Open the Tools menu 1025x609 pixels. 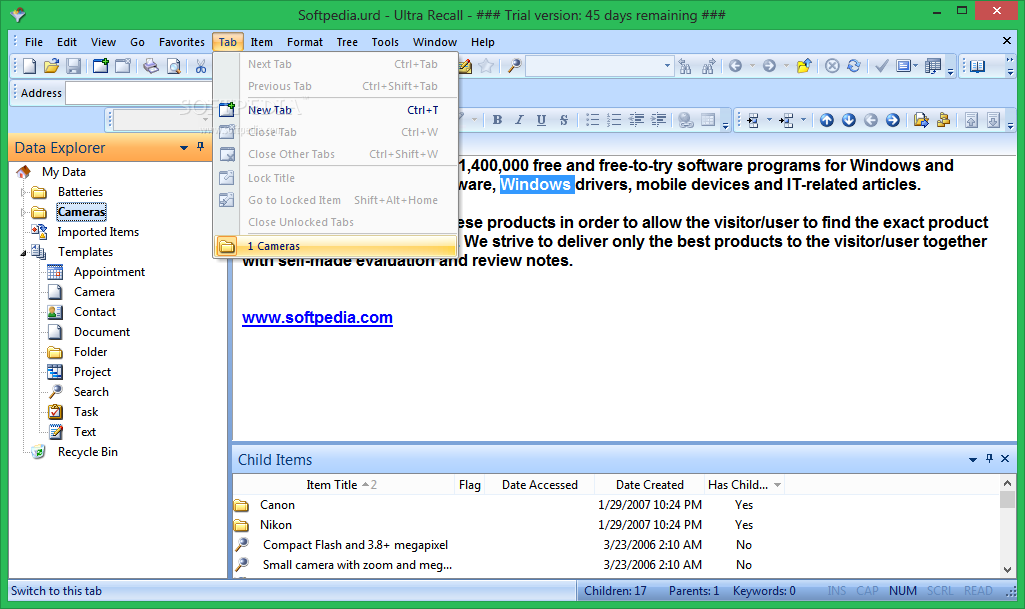click(x=385, y=42)
